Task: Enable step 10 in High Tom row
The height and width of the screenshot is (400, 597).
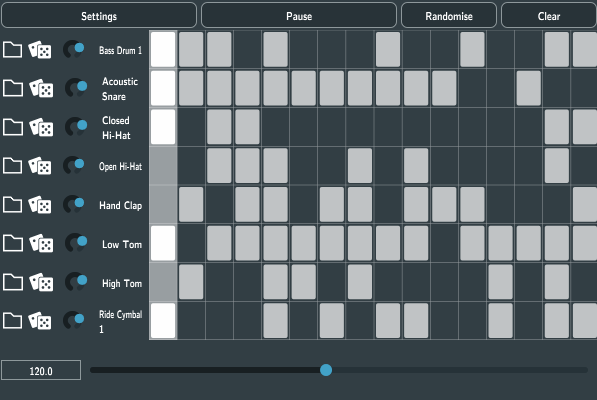Action: point(416,282)
